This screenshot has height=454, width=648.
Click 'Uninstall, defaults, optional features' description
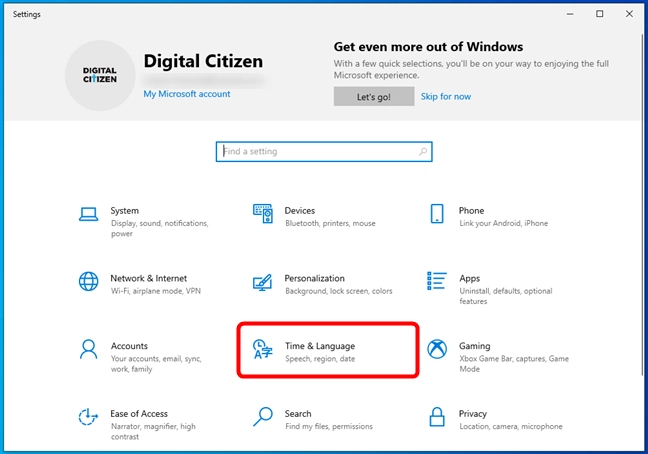(506, 296)
